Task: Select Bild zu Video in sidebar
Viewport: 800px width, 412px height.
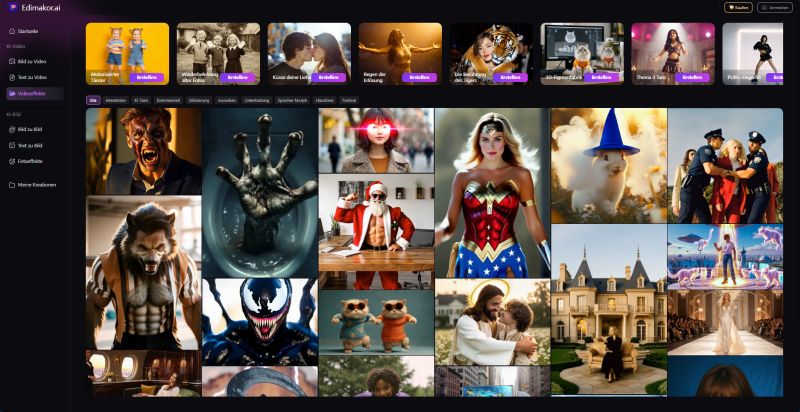Action: coord(32,61)
